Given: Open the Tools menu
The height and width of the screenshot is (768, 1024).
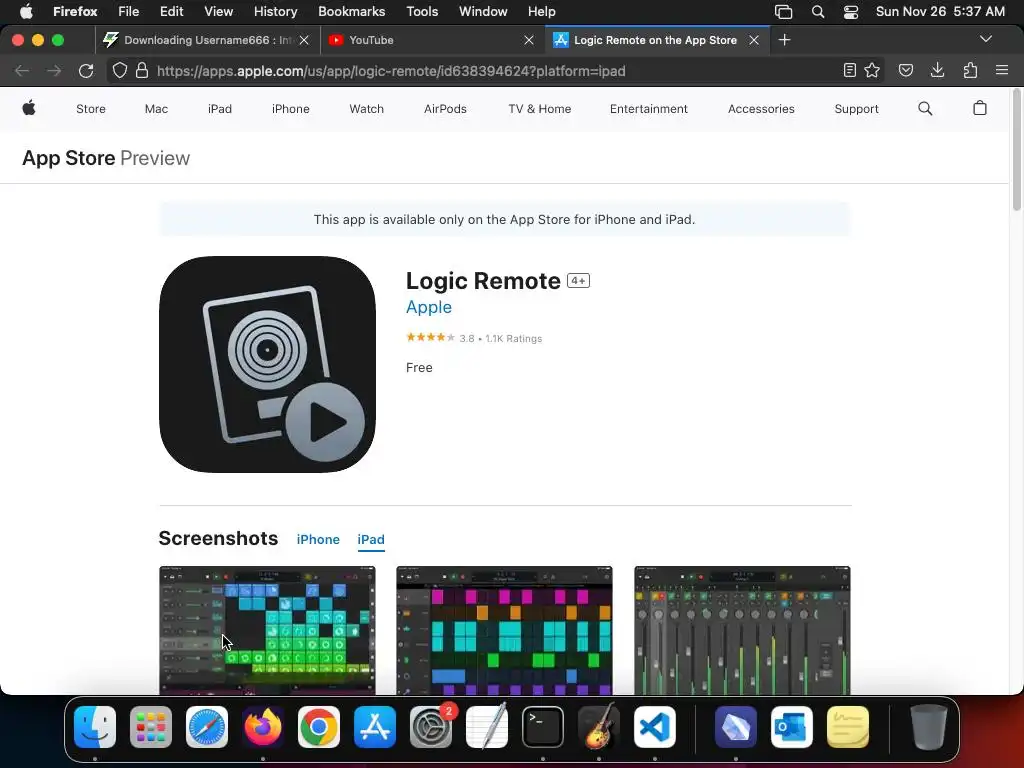Looking at the screenshot, I should pyautogui.click(x=422, y=12).
